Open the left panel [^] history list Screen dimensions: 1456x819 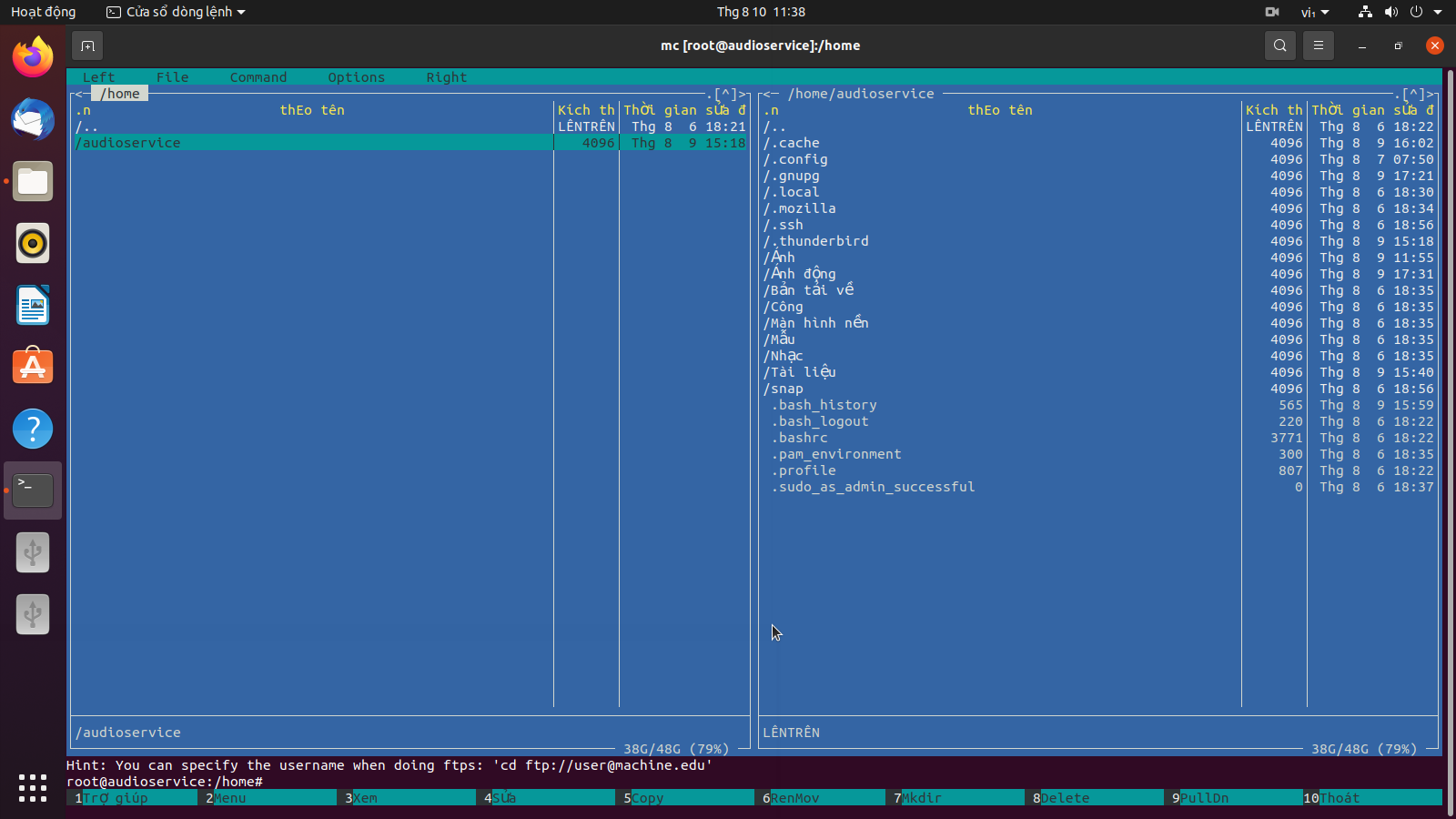point(725,94)
